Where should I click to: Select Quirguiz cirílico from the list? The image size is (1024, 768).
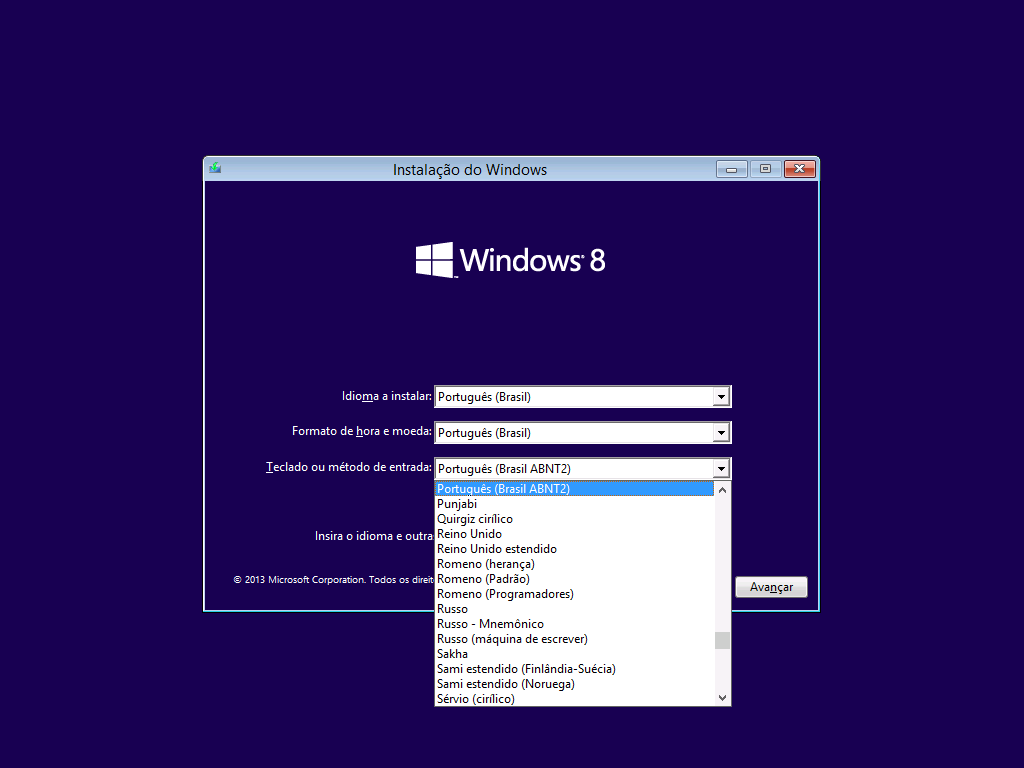pos(574,519)
